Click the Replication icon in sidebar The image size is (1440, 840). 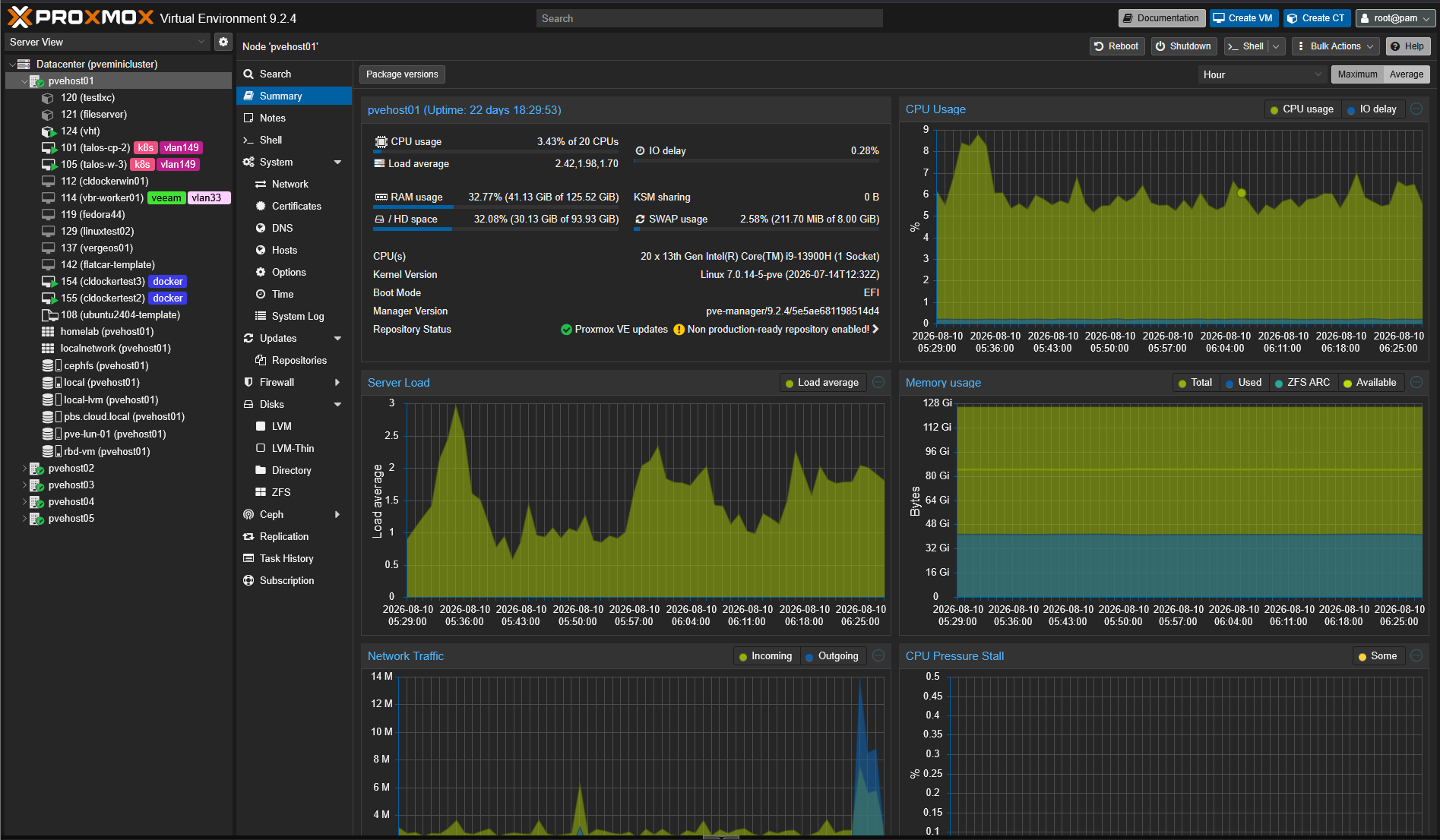(x=248, y=536)
